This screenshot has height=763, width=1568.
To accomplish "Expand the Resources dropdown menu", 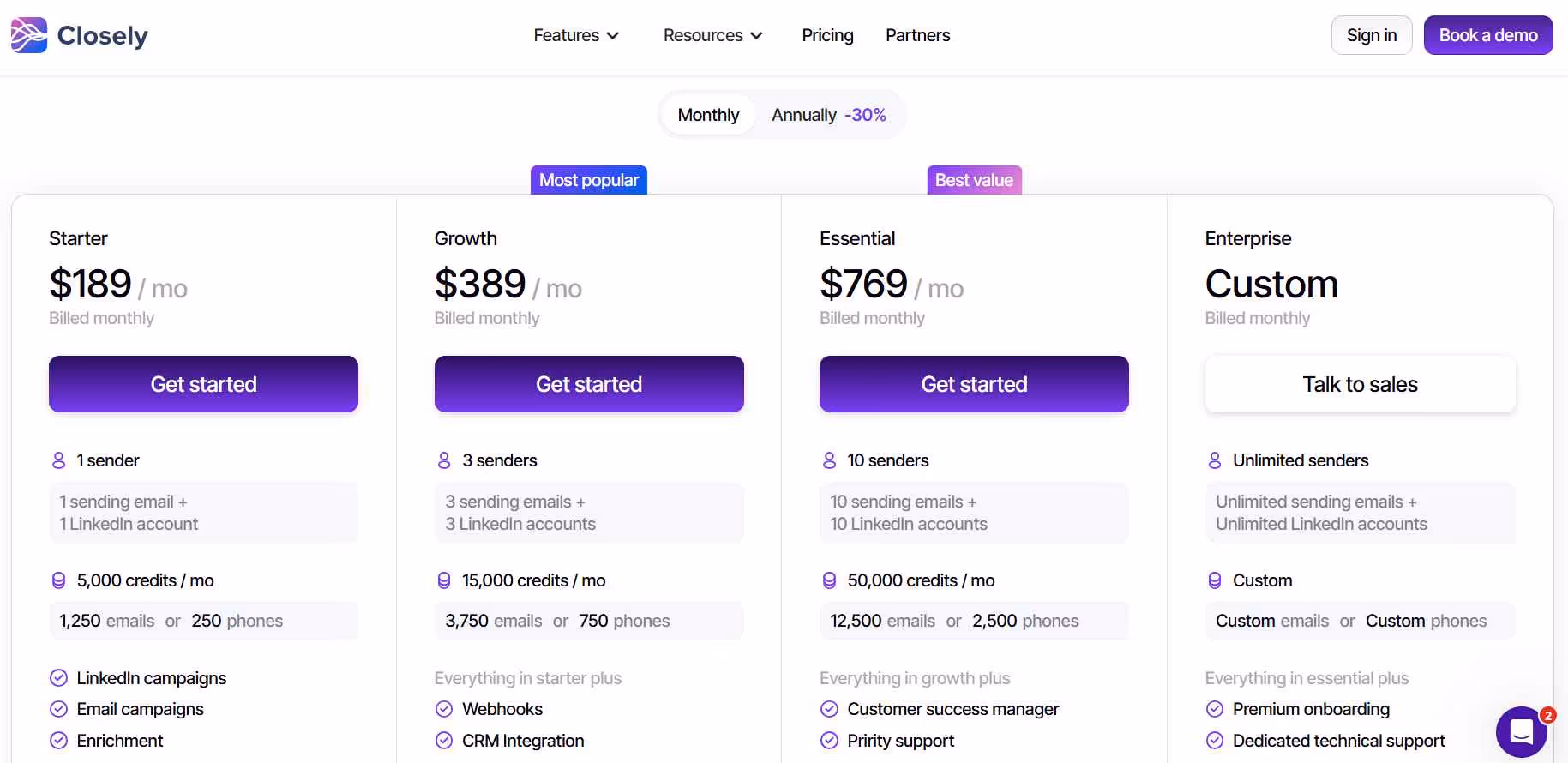I will pos(713,35).
